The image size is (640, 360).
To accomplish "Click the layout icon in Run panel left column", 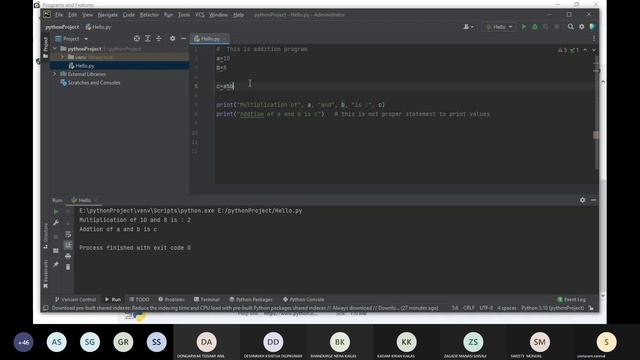I will tap(56, 251).
